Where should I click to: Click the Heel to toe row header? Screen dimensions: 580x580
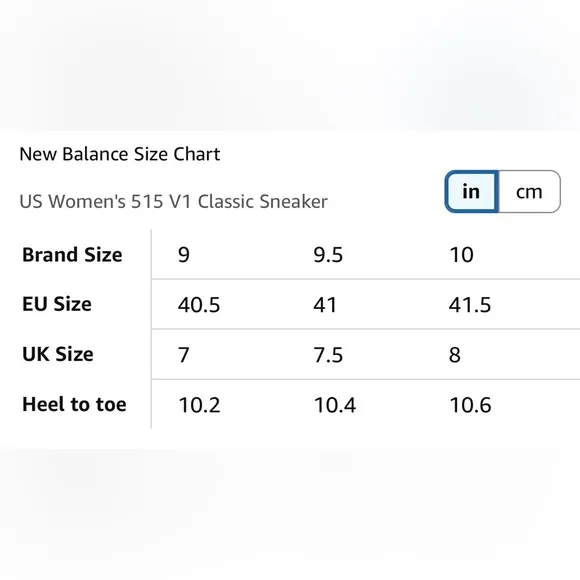point(74,404)
